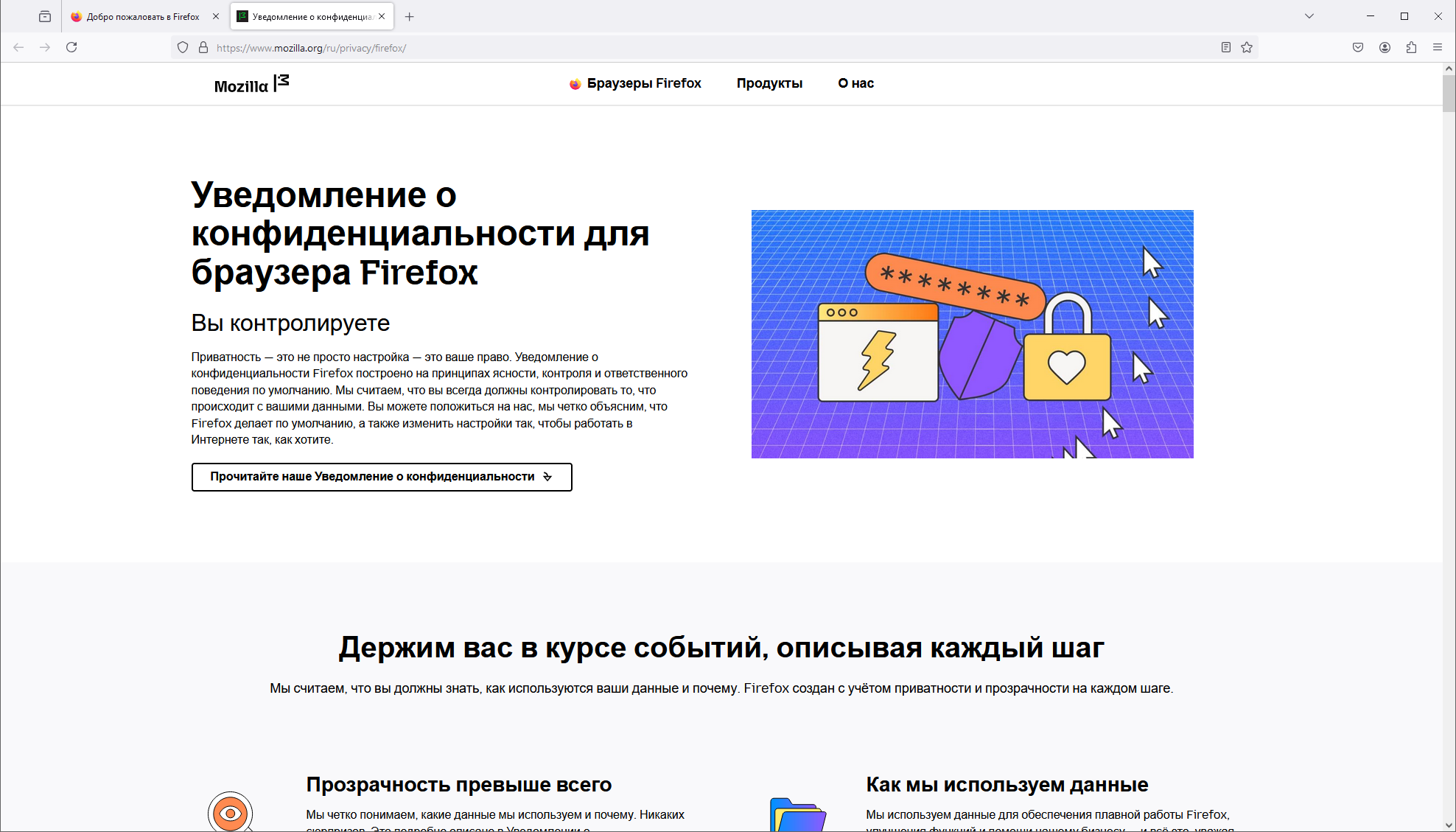Screen dimensions: 1456x832
Task: Expand the Продукты navigation menu
Action: (769, 83)
